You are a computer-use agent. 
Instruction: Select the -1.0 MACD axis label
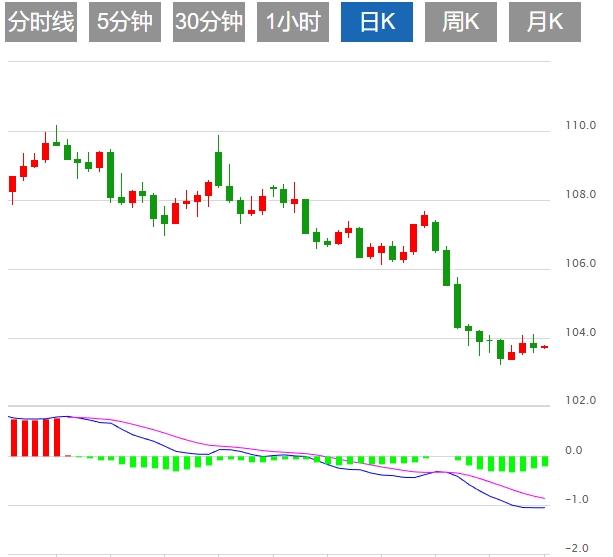click(577, 500)
